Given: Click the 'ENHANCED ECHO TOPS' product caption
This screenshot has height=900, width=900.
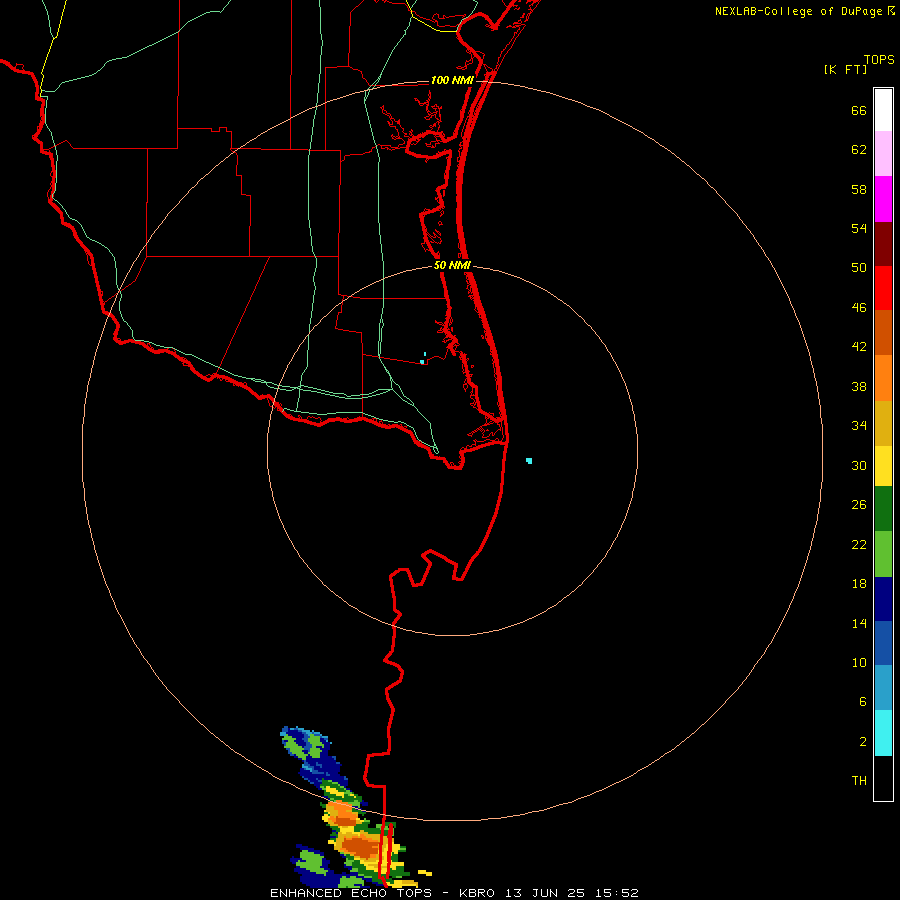Looking at the screenshot, I should (351, 893).
